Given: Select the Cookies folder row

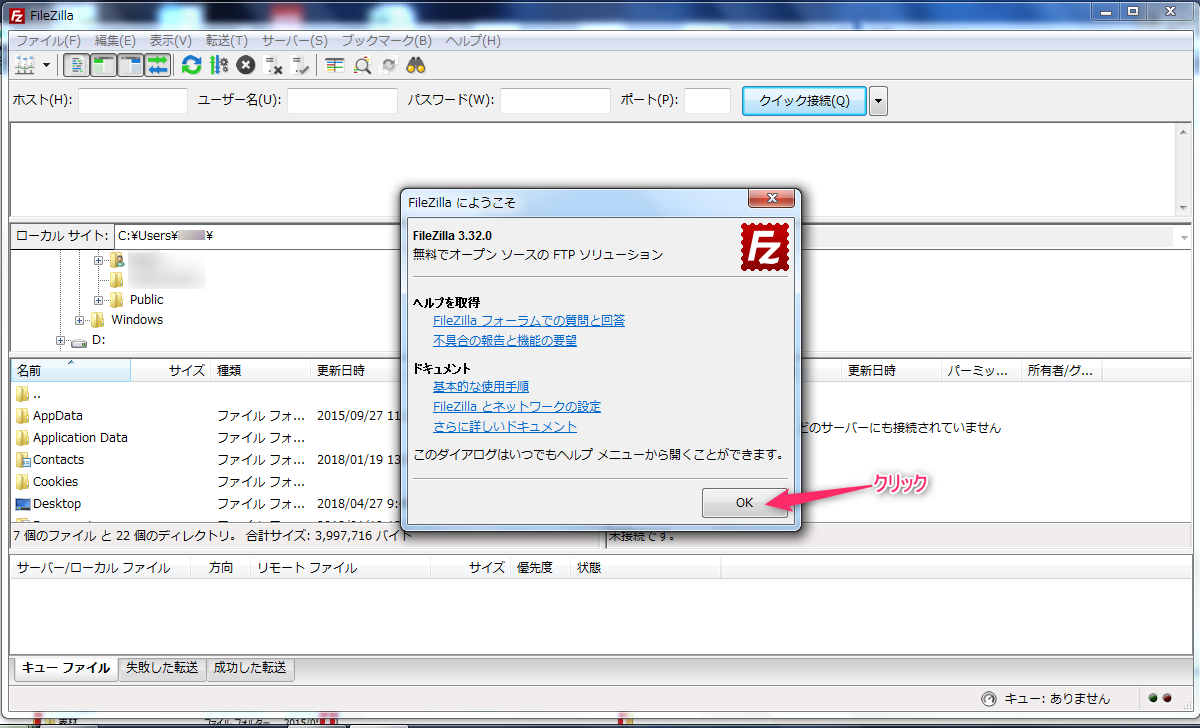Looking at the screenshot, I should coord(207,482).
